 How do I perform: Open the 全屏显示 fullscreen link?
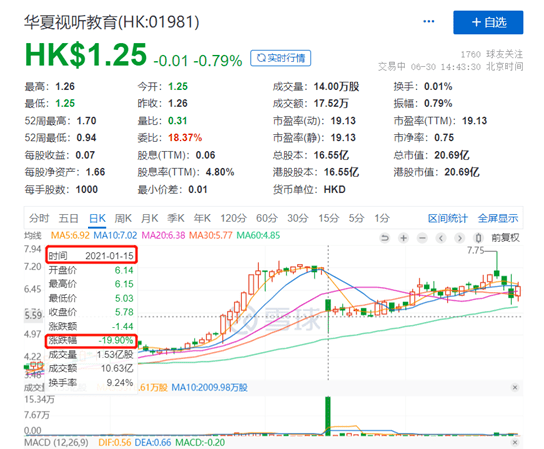(498, 218)
